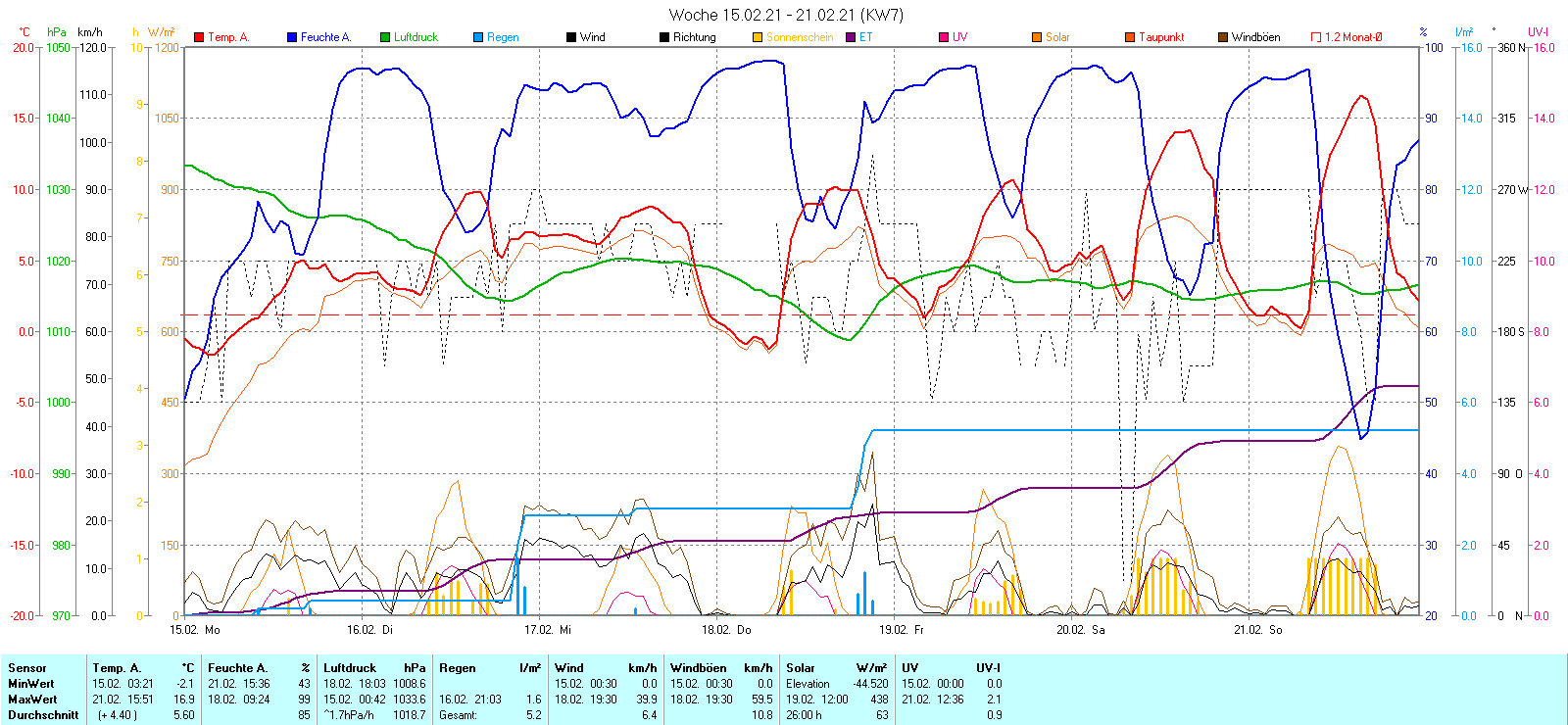Click the yellow Sonnenschein legend swatch
Image resolution: width=1568 pixels, height=725 pixels.
tap(758, 37)
